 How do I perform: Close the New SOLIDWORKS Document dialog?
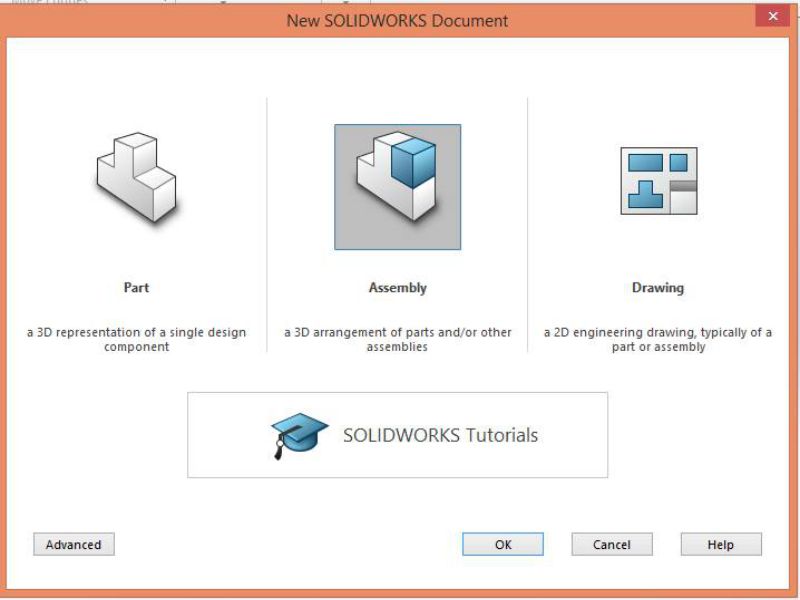tap(773, 16)
